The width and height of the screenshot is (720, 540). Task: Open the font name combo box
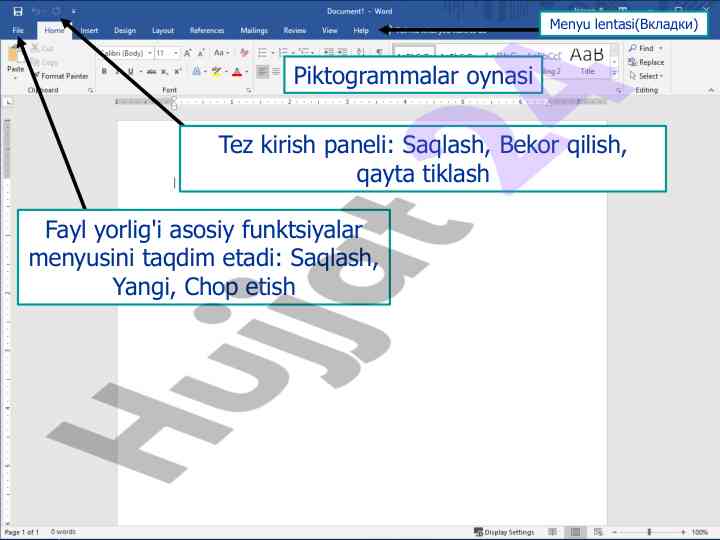click(x=125, y=53)
